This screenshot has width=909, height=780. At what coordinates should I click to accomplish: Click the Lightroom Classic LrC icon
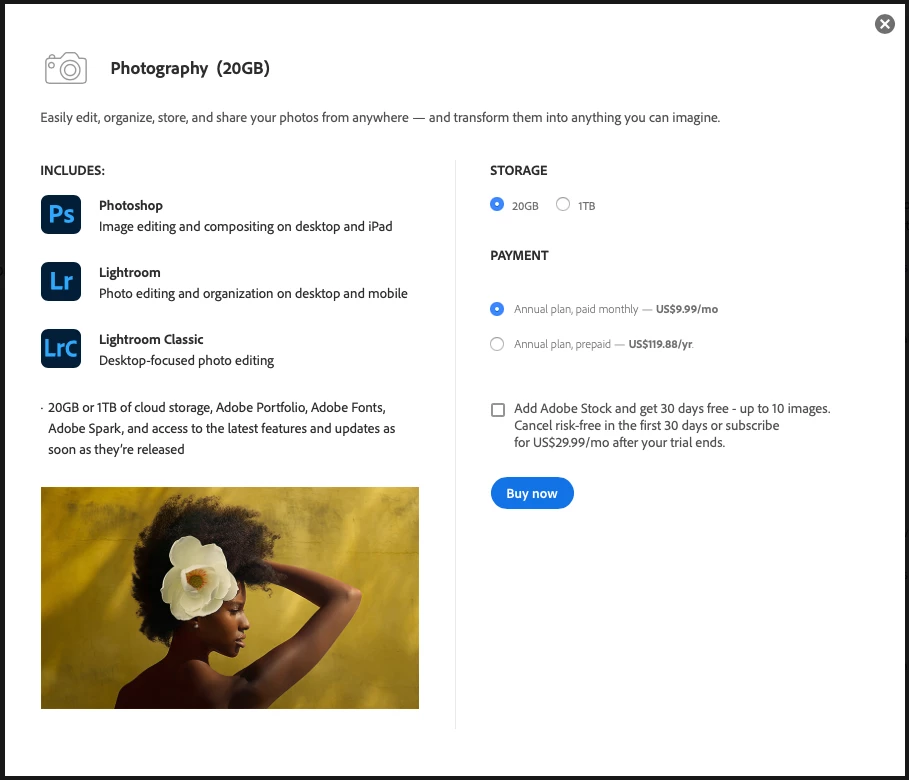coord(61,349)
